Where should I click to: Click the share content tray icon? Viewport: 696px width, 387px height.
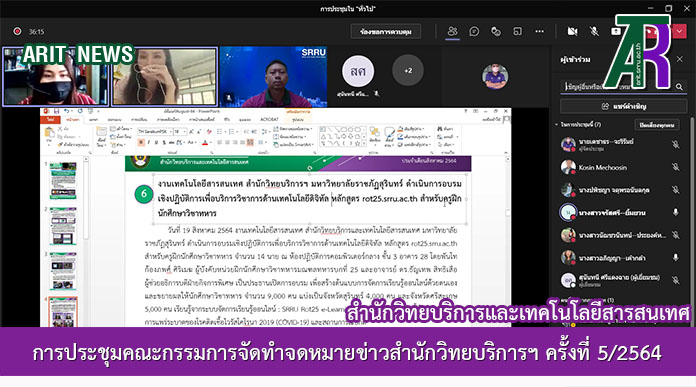[616, 31]
